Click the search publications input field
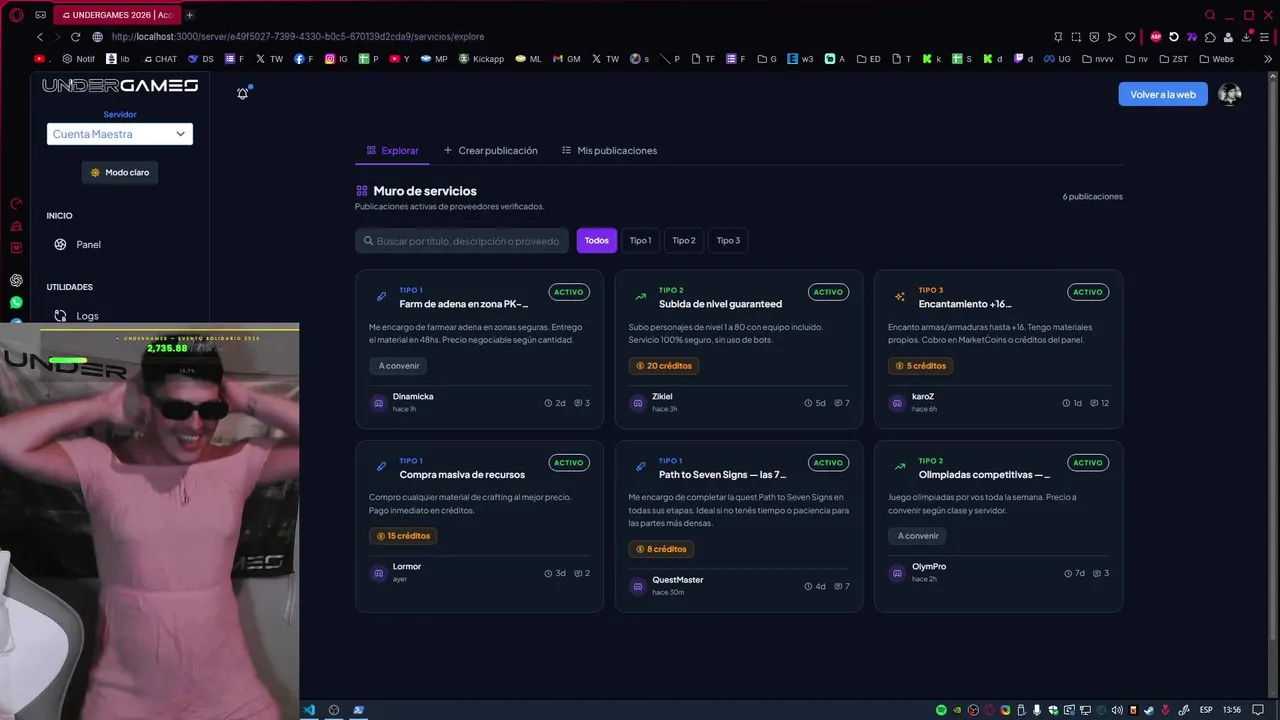The height and width of the screenshot is (720, 1280). pos(462,241)
